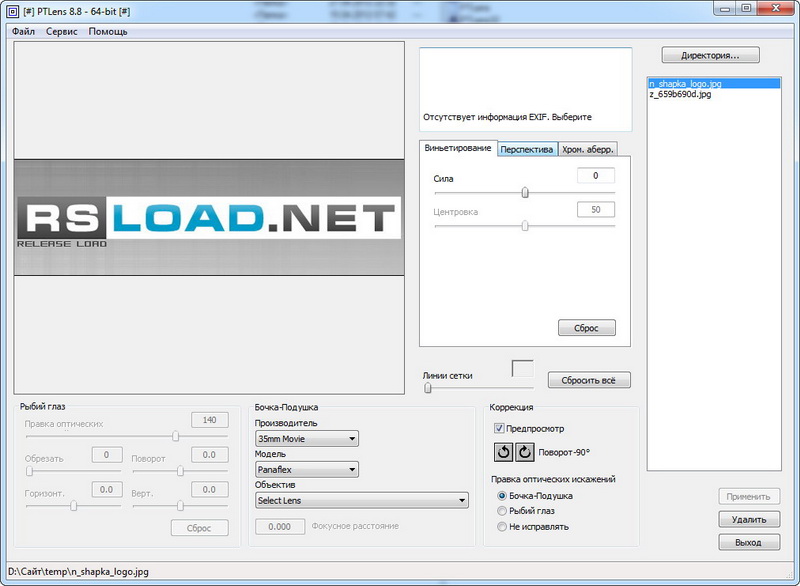Click the Директория button
Viewport: 800px width, 586px height.
pyautogui.click(x=710, y=56)
